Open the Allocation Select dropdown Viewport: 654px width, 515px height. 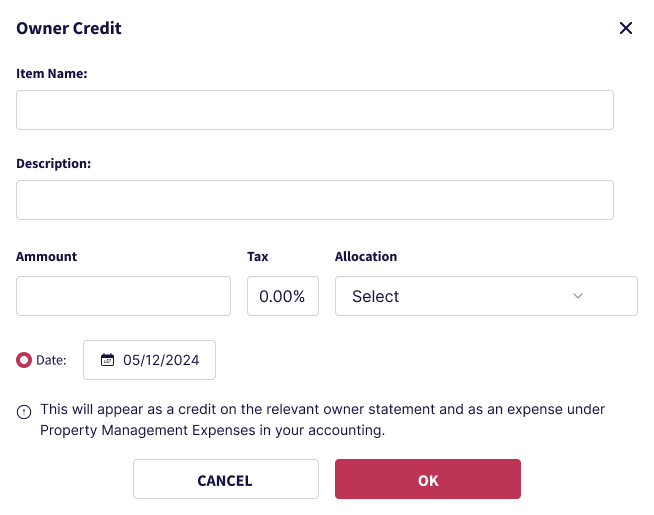coord(485,296)
